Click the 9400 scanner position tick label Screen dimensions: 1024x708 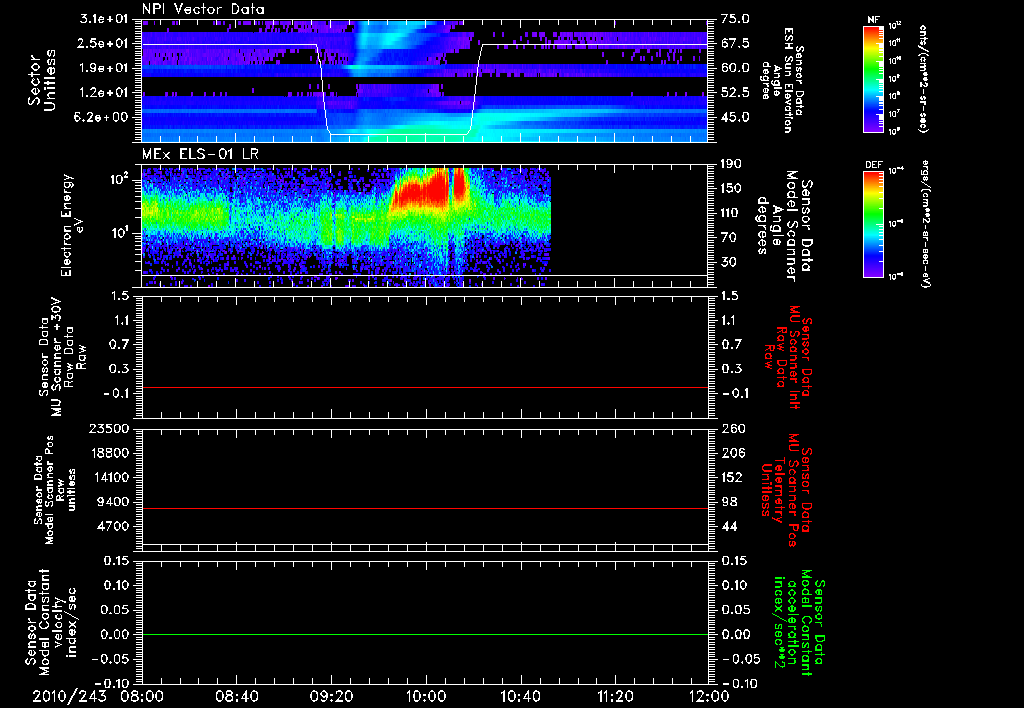tap(114, 502)
